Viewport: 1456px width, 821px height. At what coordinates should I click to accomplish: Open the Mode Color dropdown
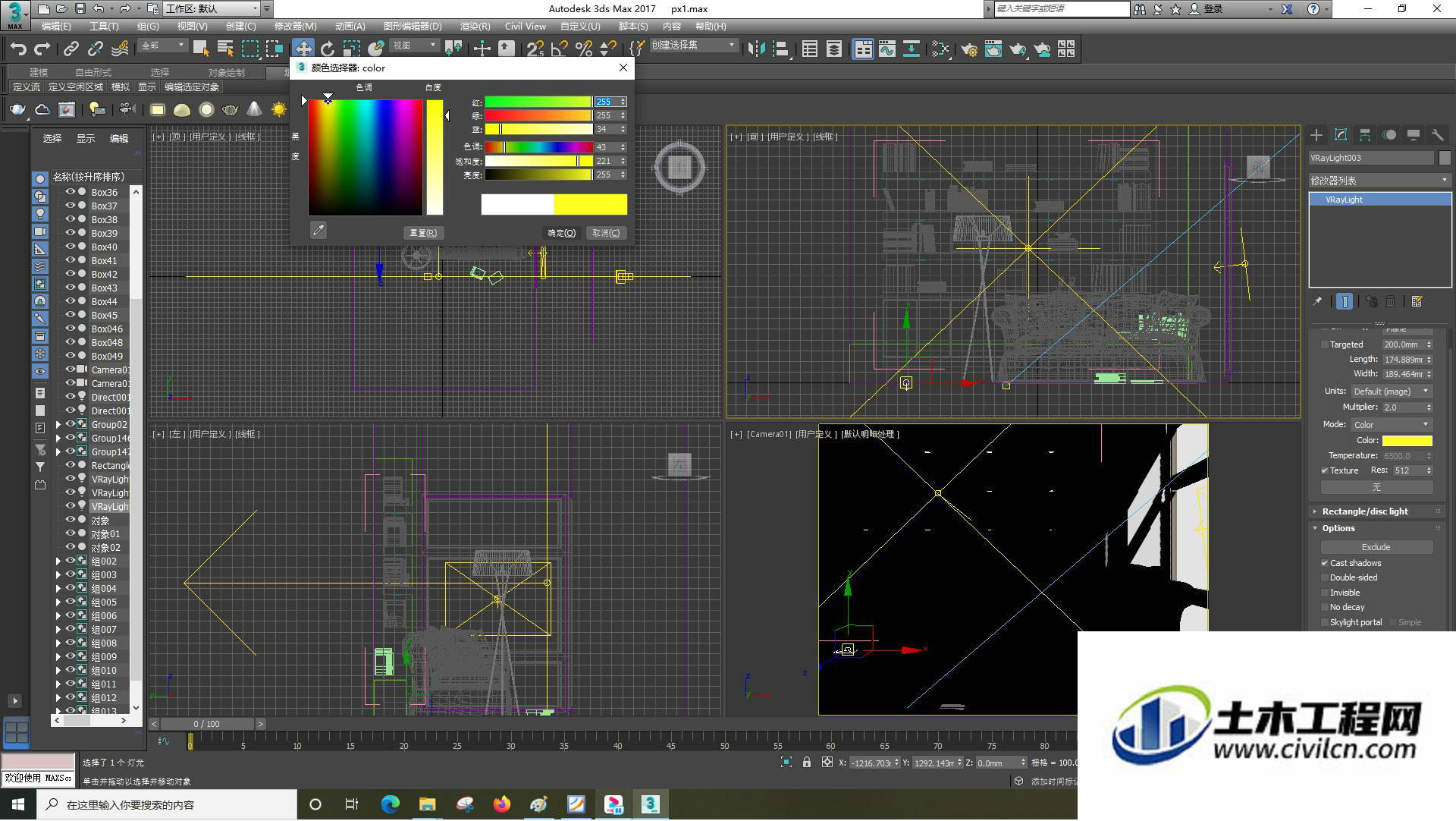[x=1392, y=424]
